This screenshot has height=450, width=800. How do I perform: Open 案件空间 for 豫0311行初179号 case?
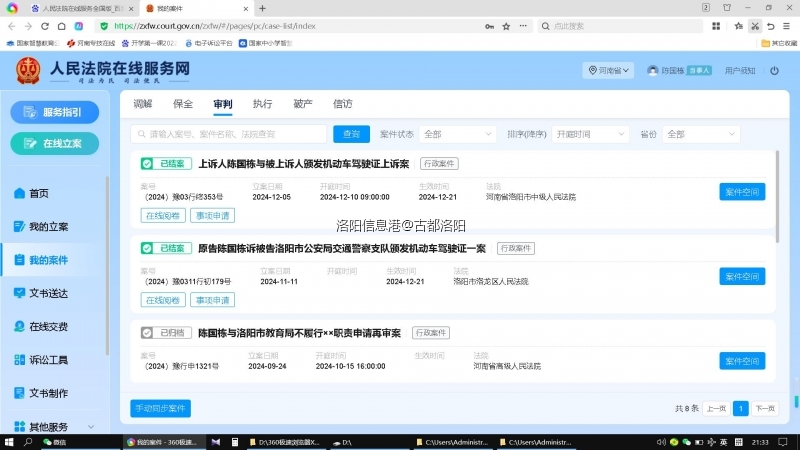[742, 277]
